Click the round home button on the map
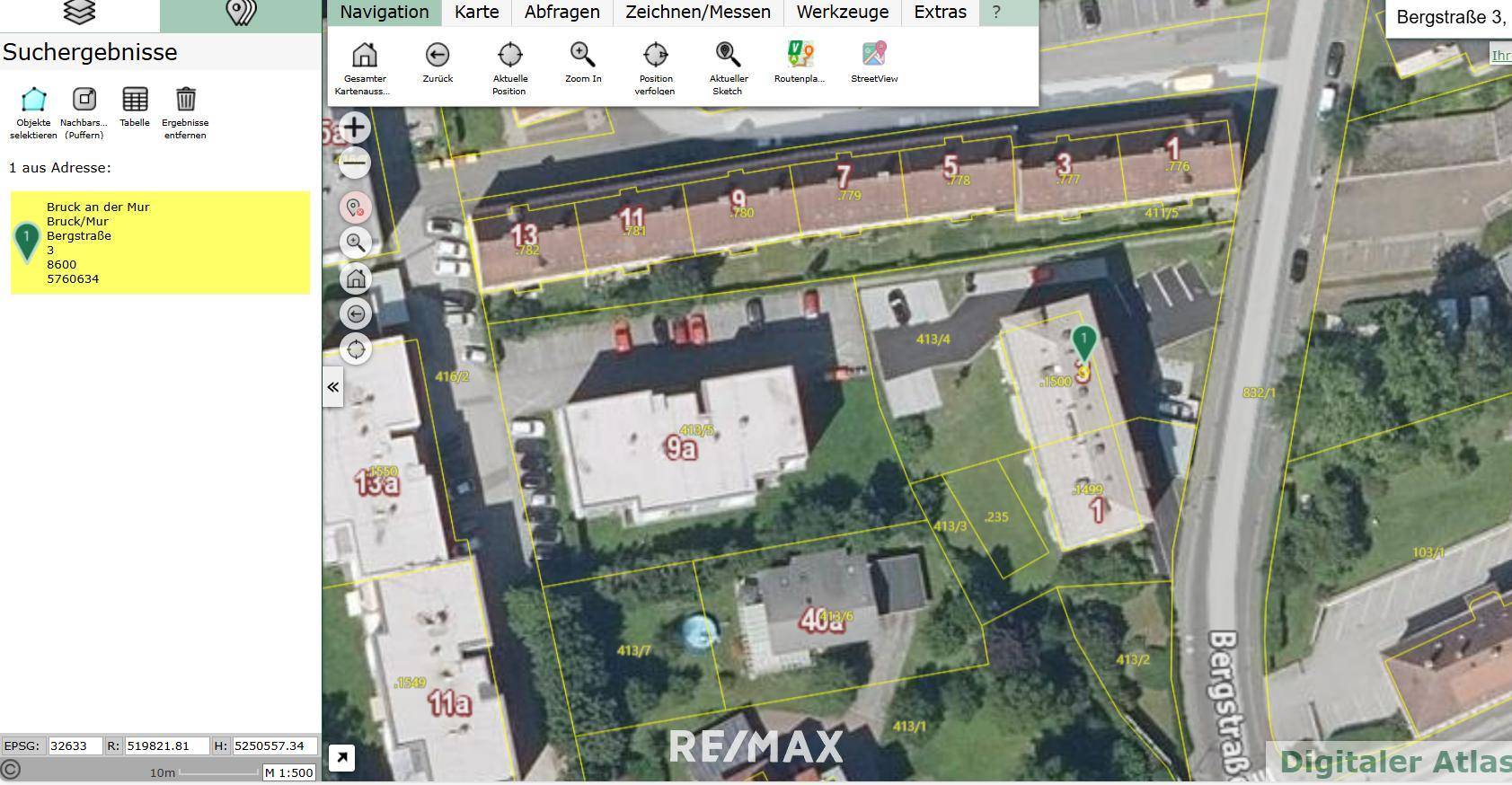This screenshot has width=1512, height=785. [356, 278]
